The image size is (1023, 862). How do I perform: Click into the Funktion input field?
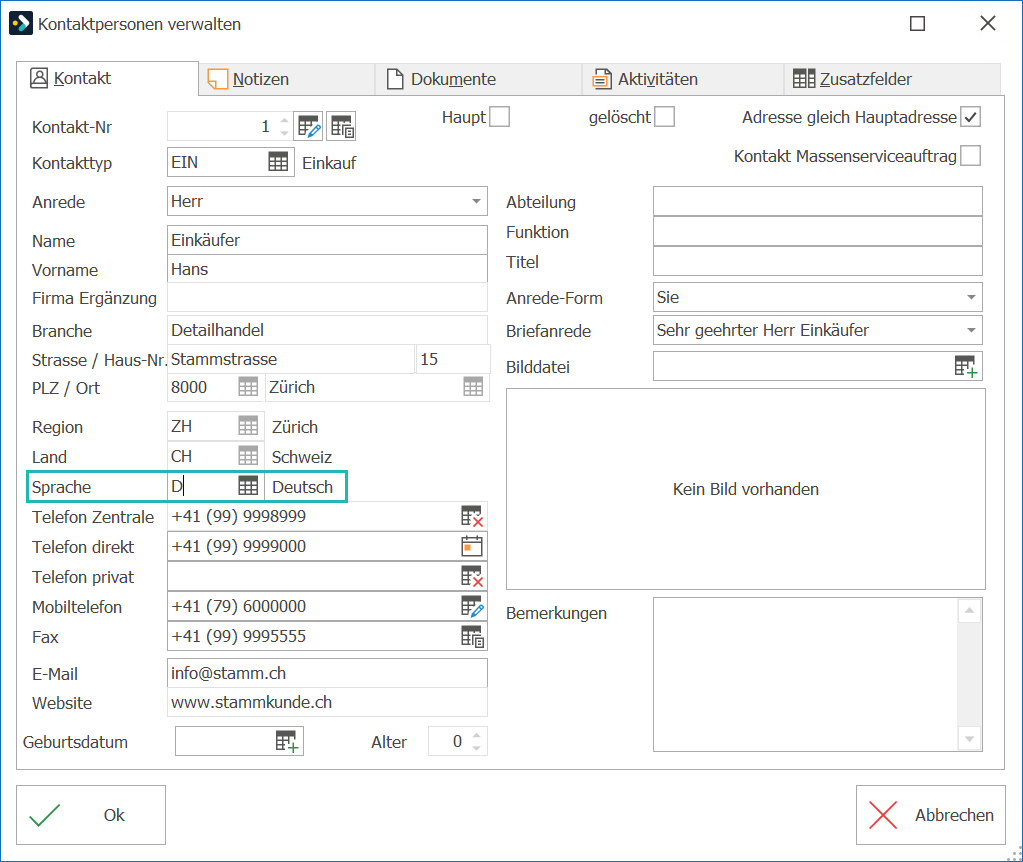pyautogui.click(x=817, y=232)
